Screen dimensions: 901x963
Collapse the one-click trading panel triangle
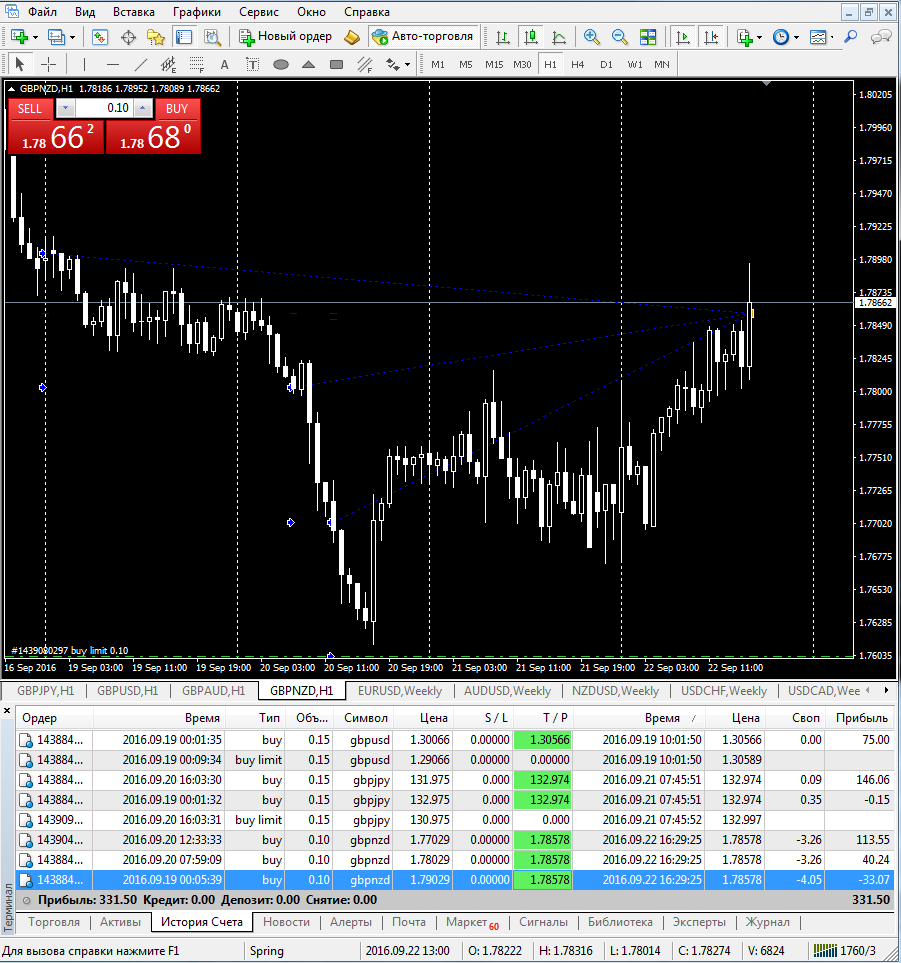click(11, 89)
